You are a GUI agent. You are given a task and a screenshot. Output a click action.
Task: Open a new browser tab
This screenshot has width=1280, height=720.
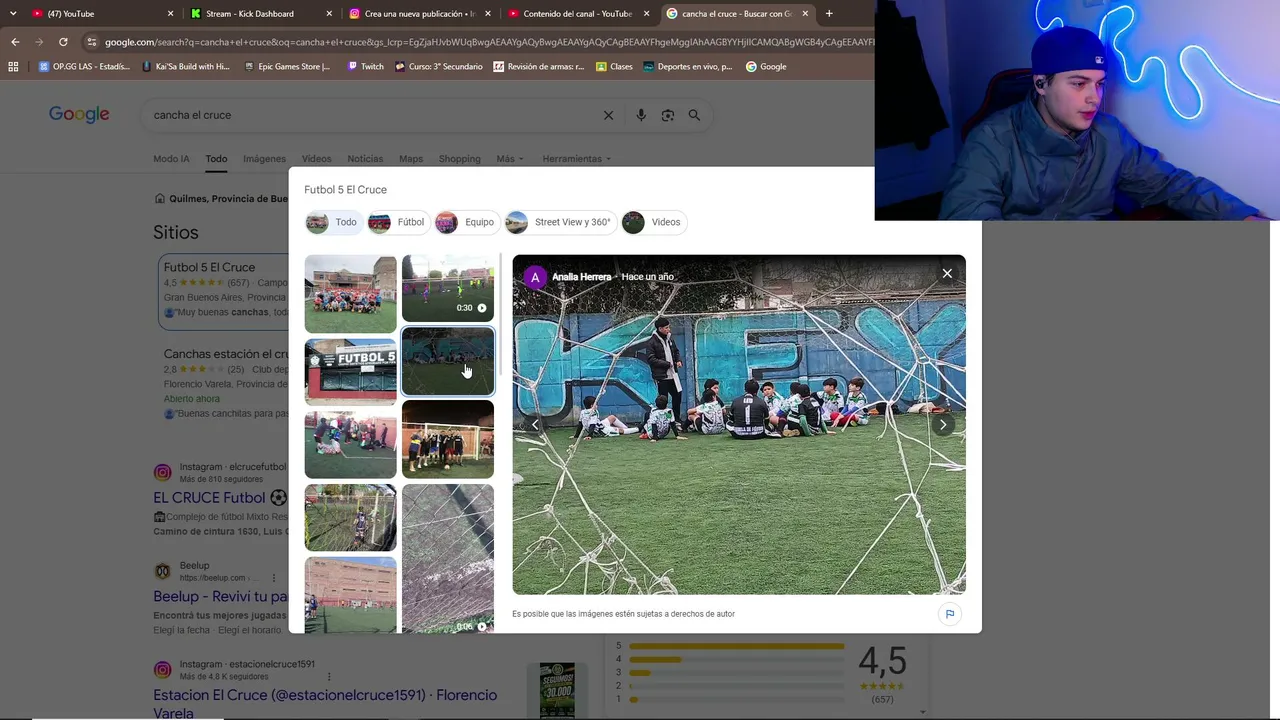point(829,14)
